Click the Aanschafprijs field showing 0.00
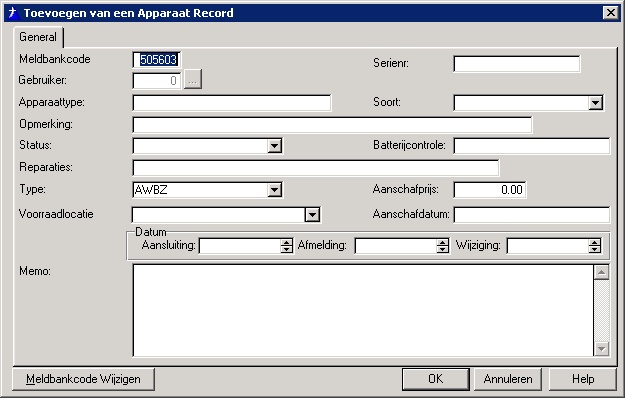 [489, 190]
